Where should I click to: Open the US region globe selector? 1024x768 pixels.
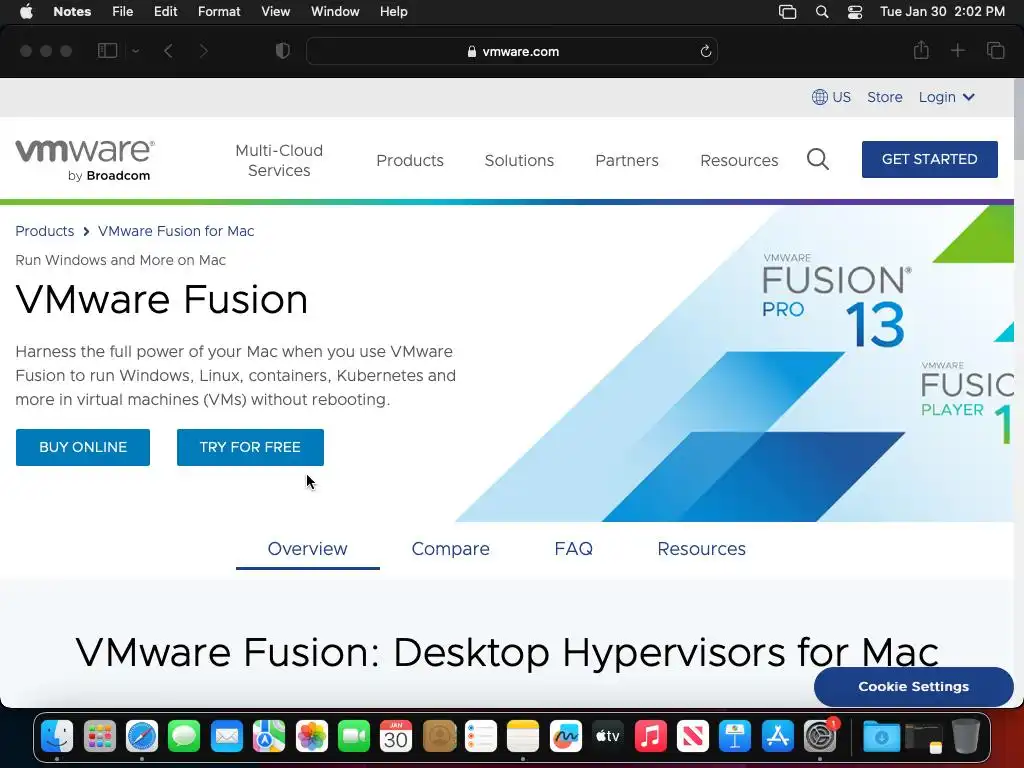pyautogui.click(x=831, y=97)
